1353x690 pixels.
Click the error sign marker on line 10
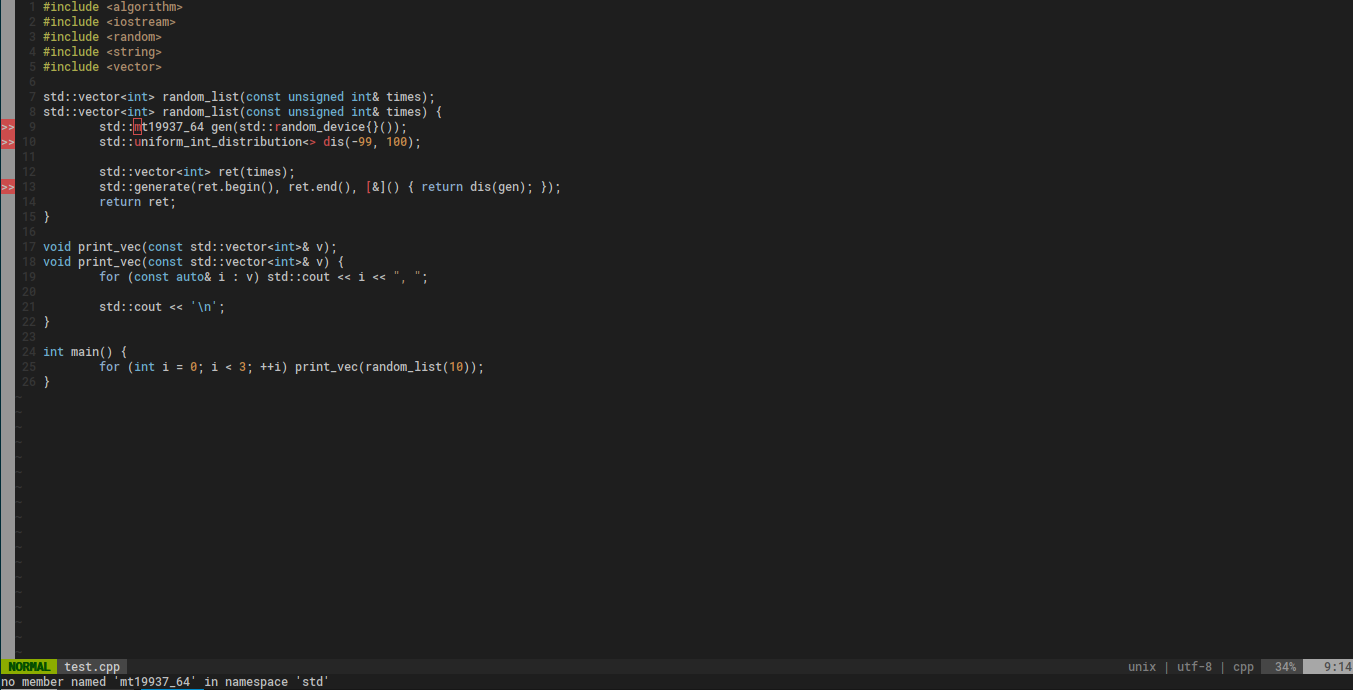tap(8, 142)
